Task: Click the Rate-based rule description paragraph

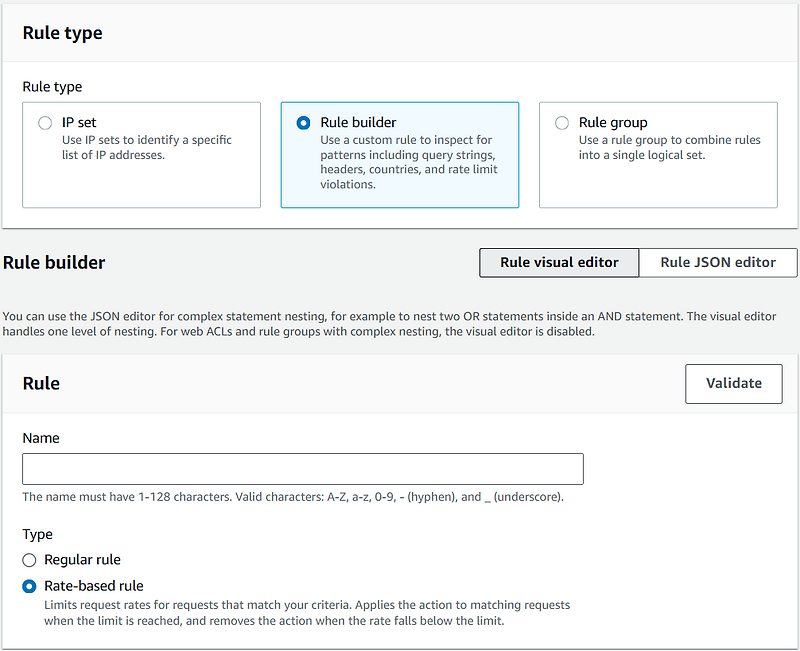Action: (307, 613)
